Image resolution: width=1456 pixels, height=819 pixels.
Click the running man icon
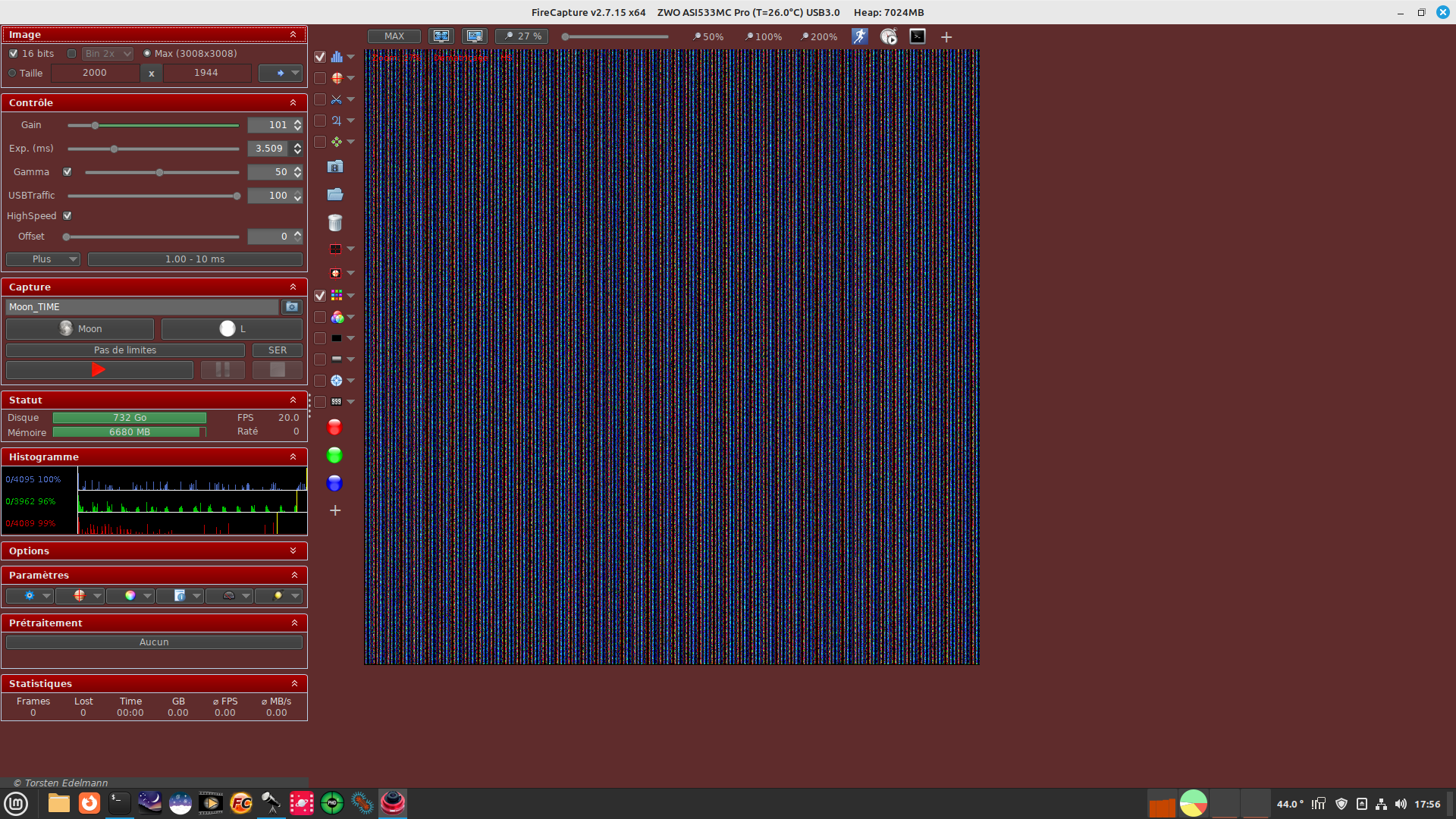point(859,36)
